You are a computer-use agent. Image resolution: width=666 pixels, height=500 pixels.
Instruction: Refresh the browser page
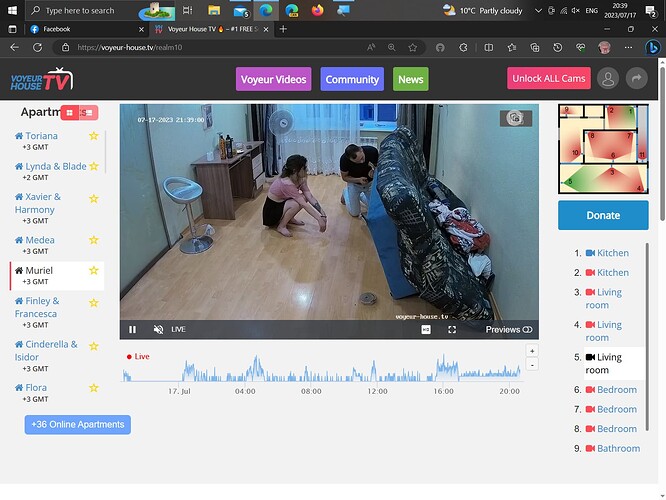point(37,48)
